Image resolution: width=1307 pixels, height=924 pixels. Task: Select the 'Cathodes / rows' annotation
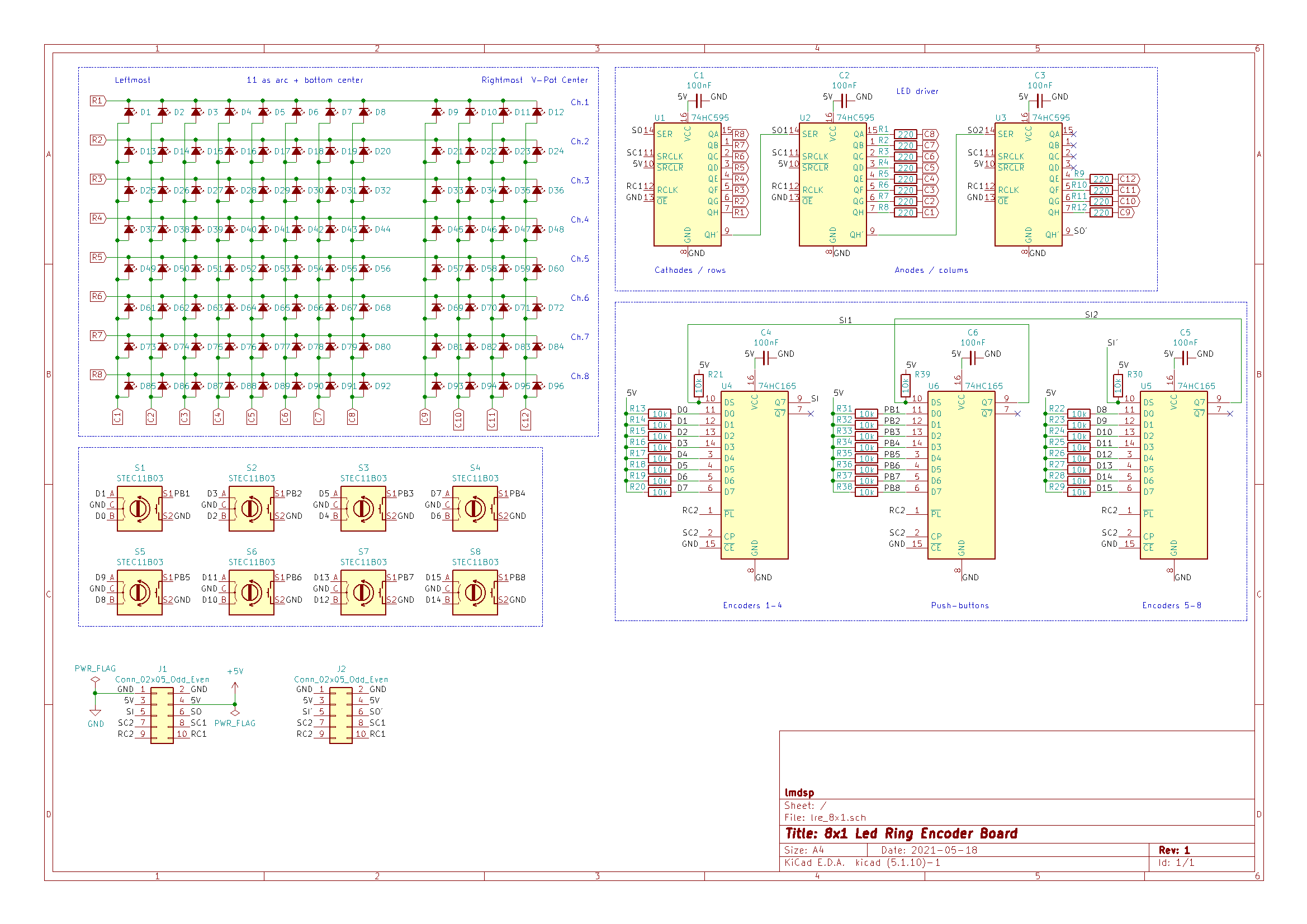(690, 271)
